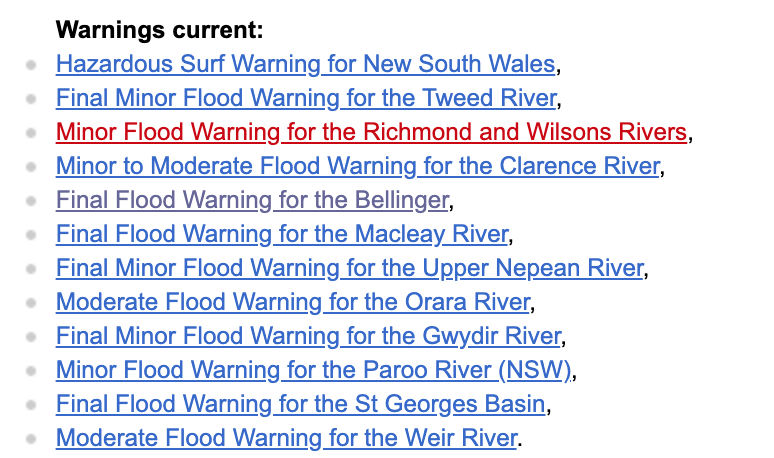
Task: Click the bullet beside Weir River warning
Action: pos(31,439)
